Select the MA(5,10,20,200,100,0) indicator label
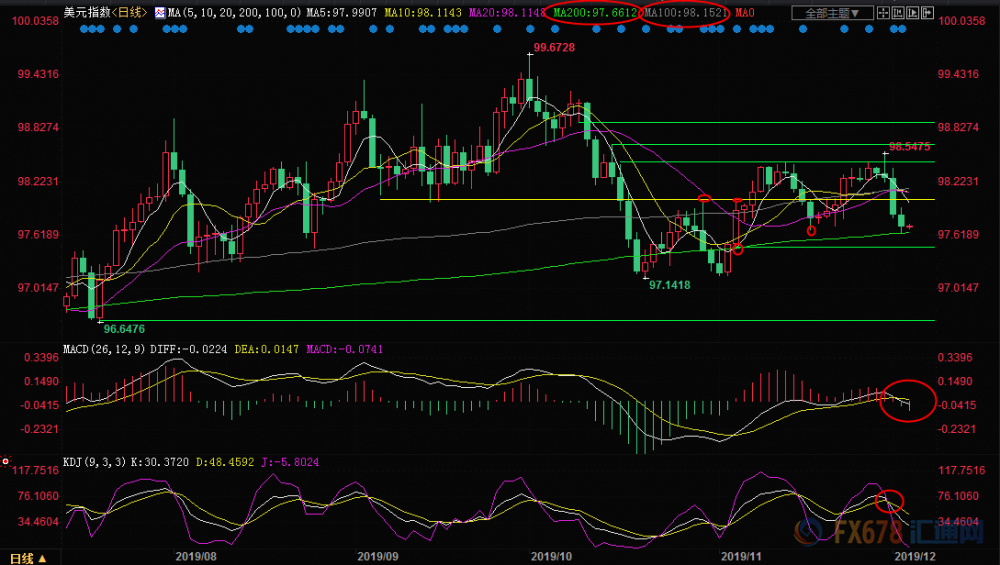 [x=234, y=12]
